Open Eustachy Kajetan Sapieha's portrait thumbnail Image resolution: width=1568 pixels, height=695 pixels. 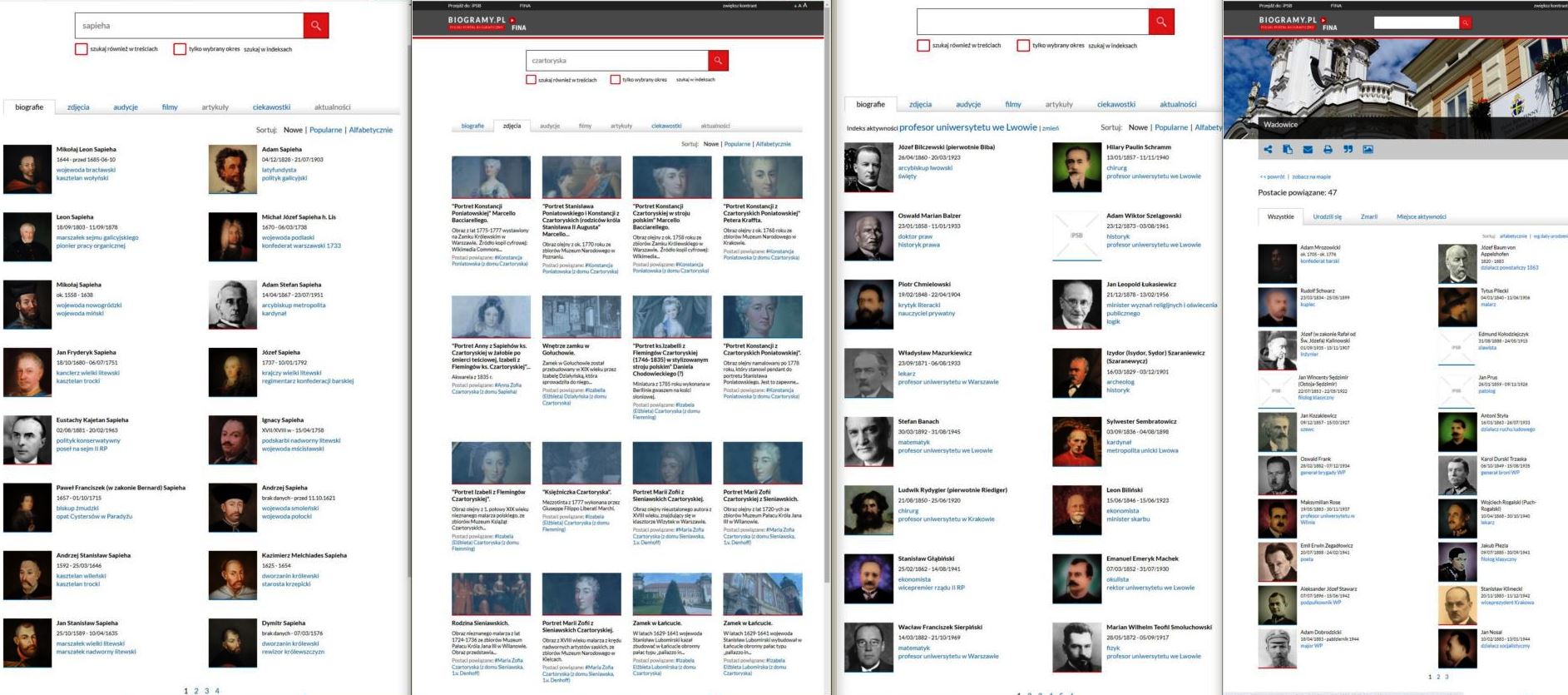click(27, 440)
